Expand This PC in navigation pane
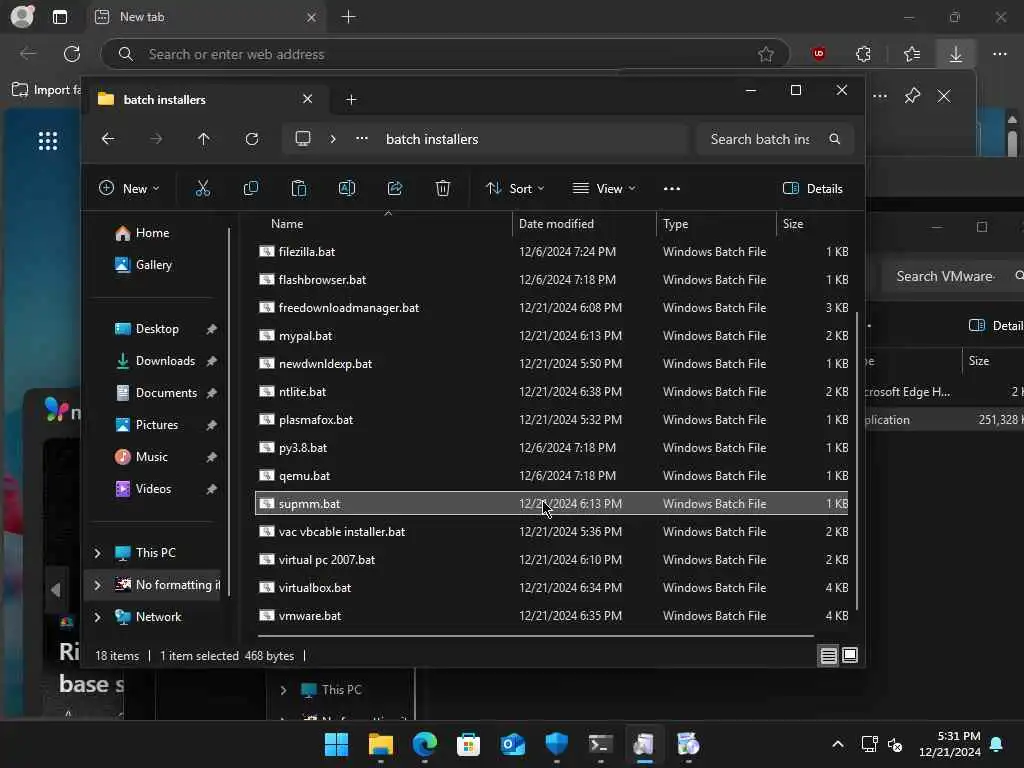 click(97, 553)
